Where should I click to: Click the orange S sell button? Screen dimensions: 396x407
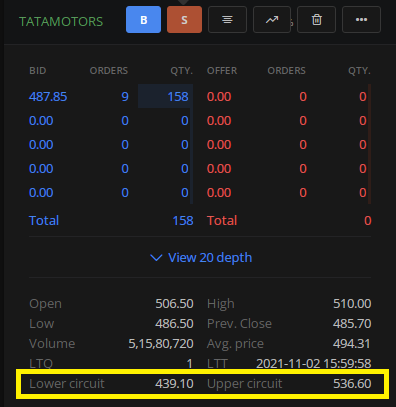(184, 20)
